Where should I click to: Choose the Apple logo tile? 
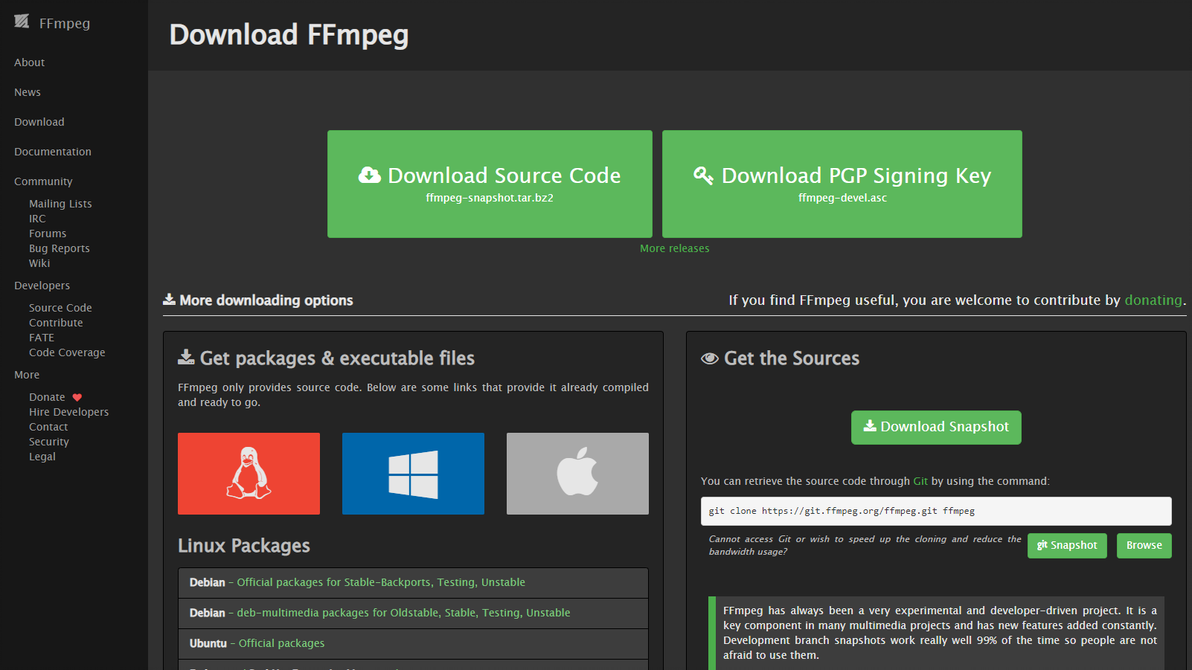(577, 473)
